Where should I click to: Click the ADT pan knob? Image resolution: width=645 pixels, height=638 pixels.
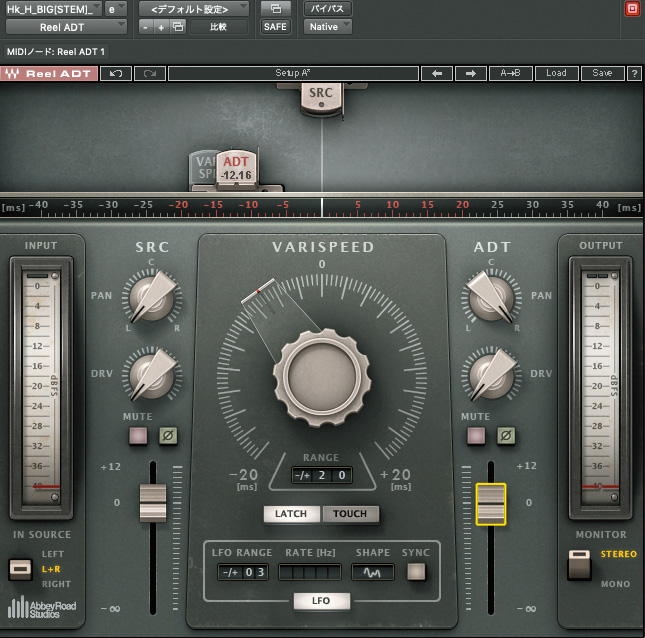pos(491,297)
